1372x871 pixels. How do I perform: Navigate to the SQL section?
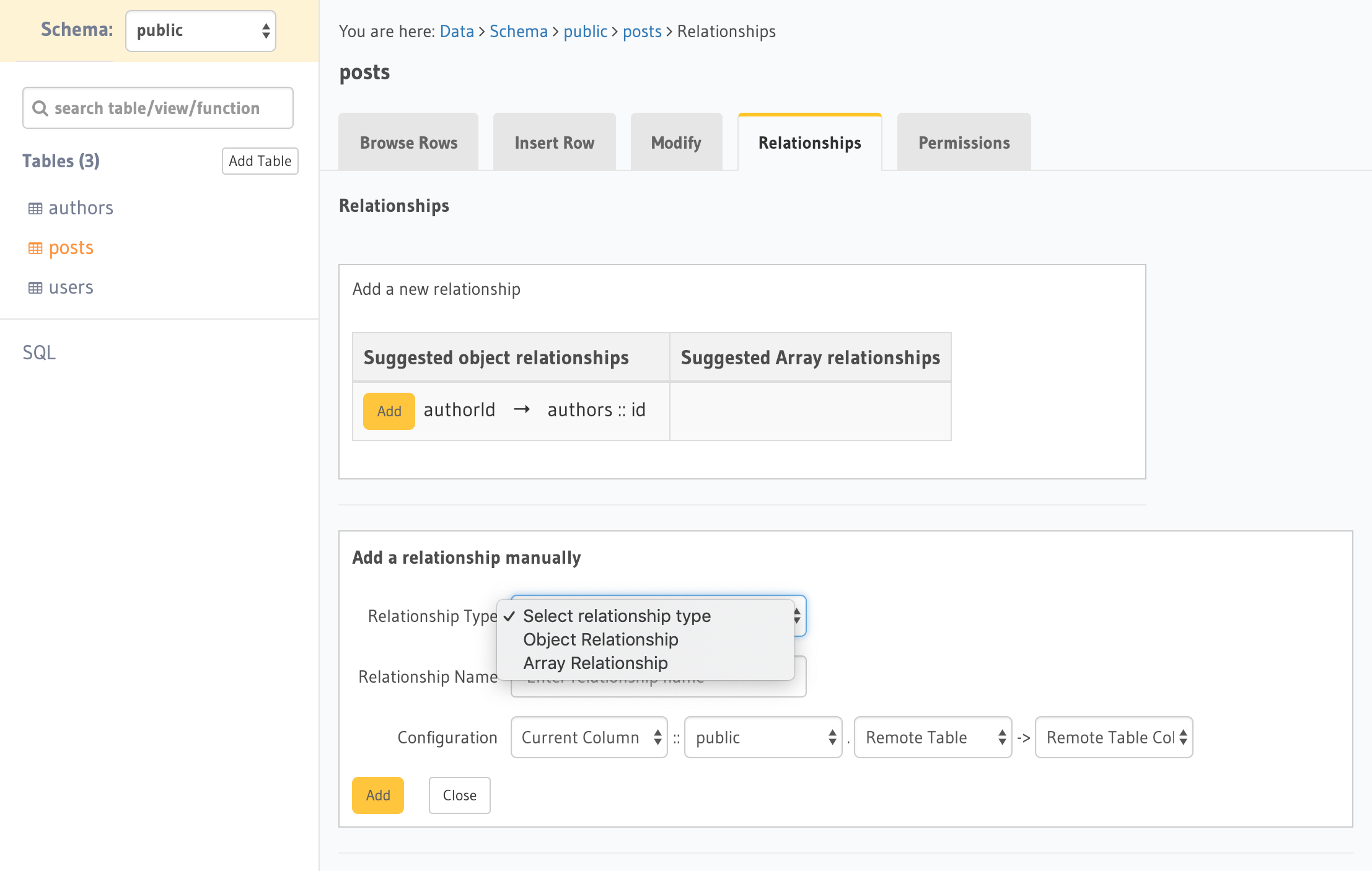pos(39,352)
